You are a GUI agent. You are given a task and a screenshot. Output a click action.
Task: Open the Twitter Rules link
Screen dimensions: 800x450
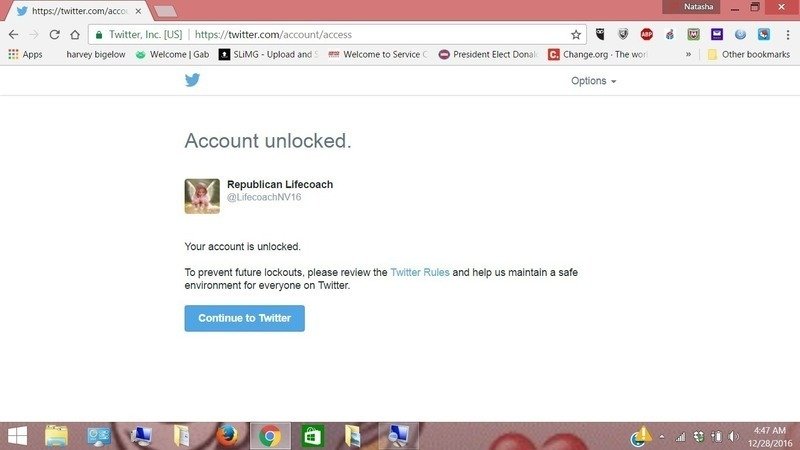420,272
